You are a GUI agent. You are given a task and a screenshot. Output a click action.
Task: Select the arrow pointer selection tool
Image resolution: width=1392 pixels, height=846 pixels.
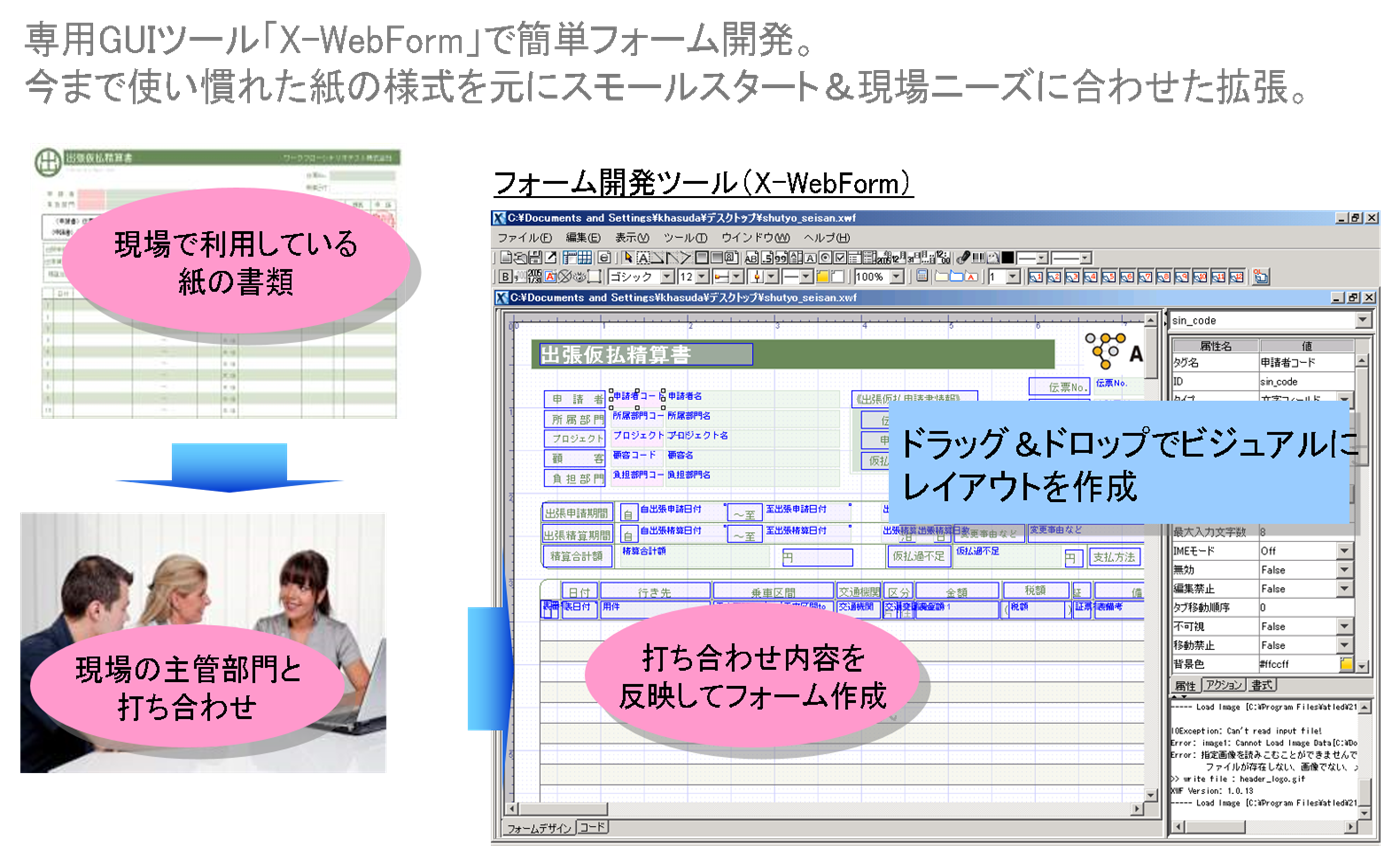(628, 258)
